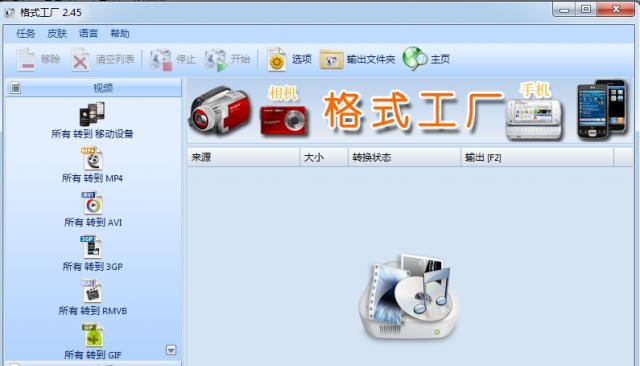Open the 帮助 menu
Screen dimensions: 640x366
[120, 33]
